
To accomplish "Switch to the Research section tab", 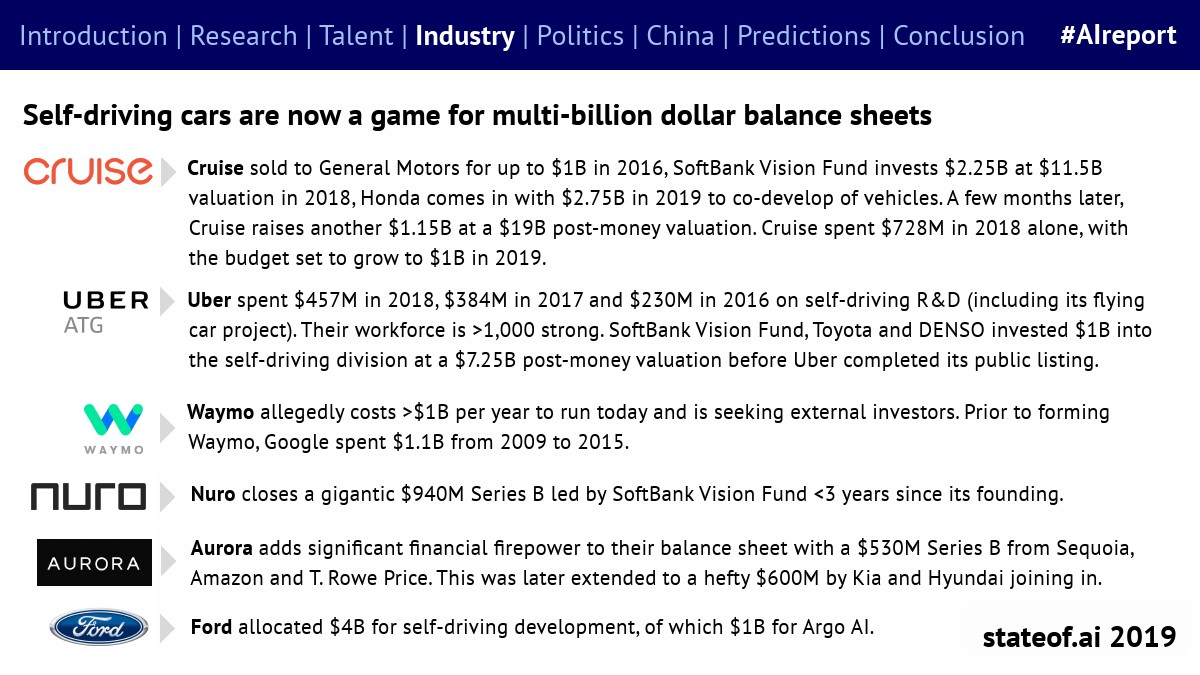I will pyautogui.click(x=243, y=37).
